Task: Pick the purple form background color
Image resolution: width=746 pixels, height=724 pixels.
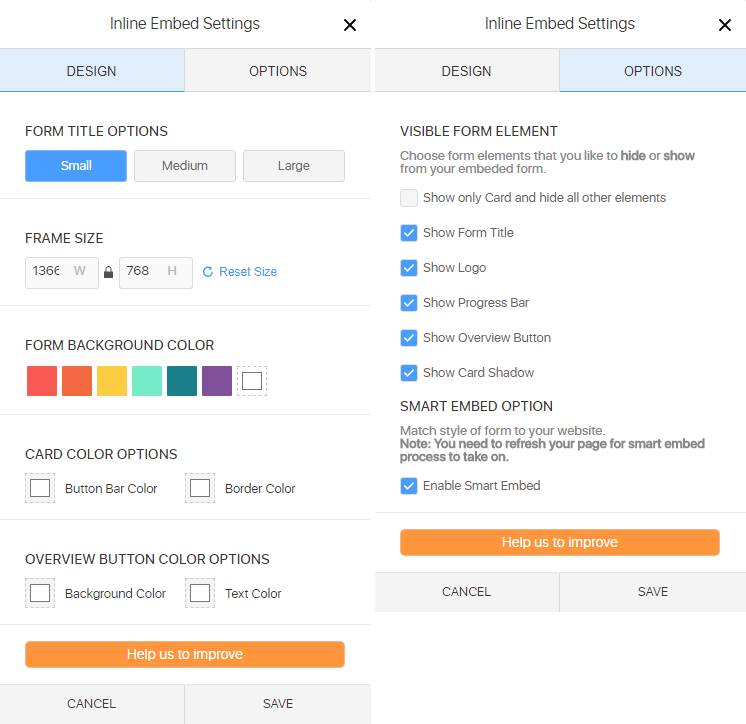Action: (x=217, y=381)
